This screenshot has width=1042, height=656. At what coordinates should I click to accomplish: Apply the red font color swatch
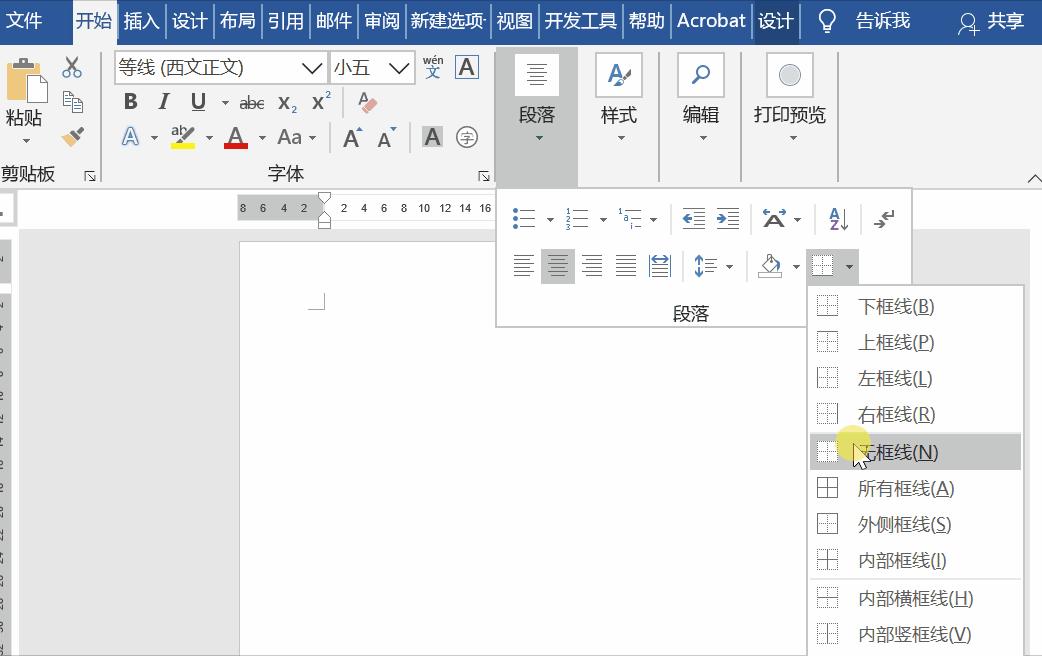pyautogui.click(x=236, y=137)
